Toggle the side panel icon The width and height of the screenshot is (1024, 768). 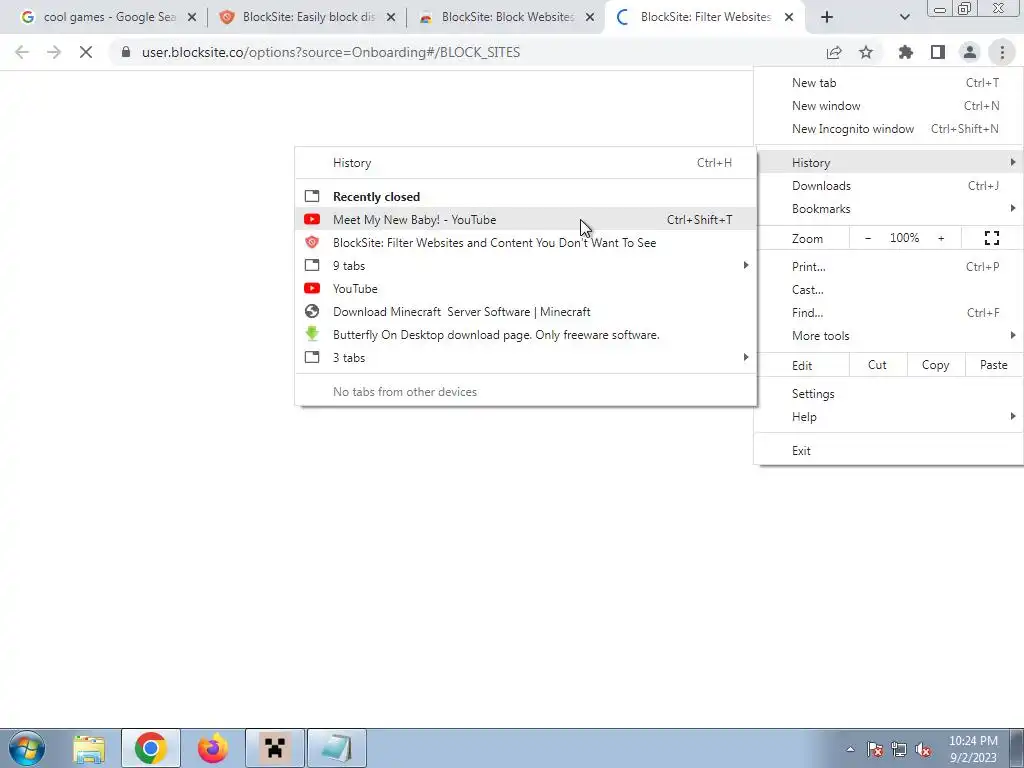point(938,52)
